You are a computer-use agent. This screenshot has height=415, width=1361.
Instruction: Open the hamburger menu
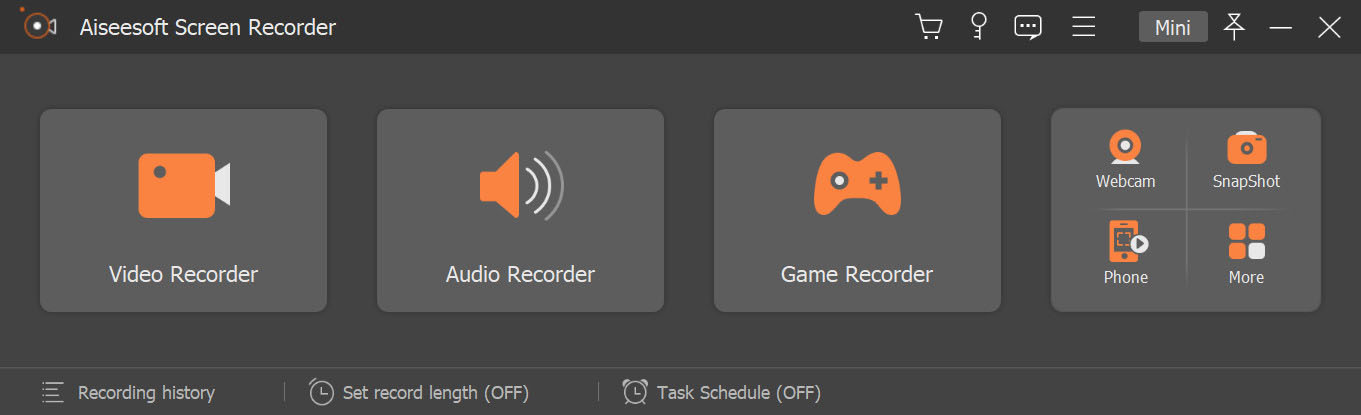(1083, 27)
